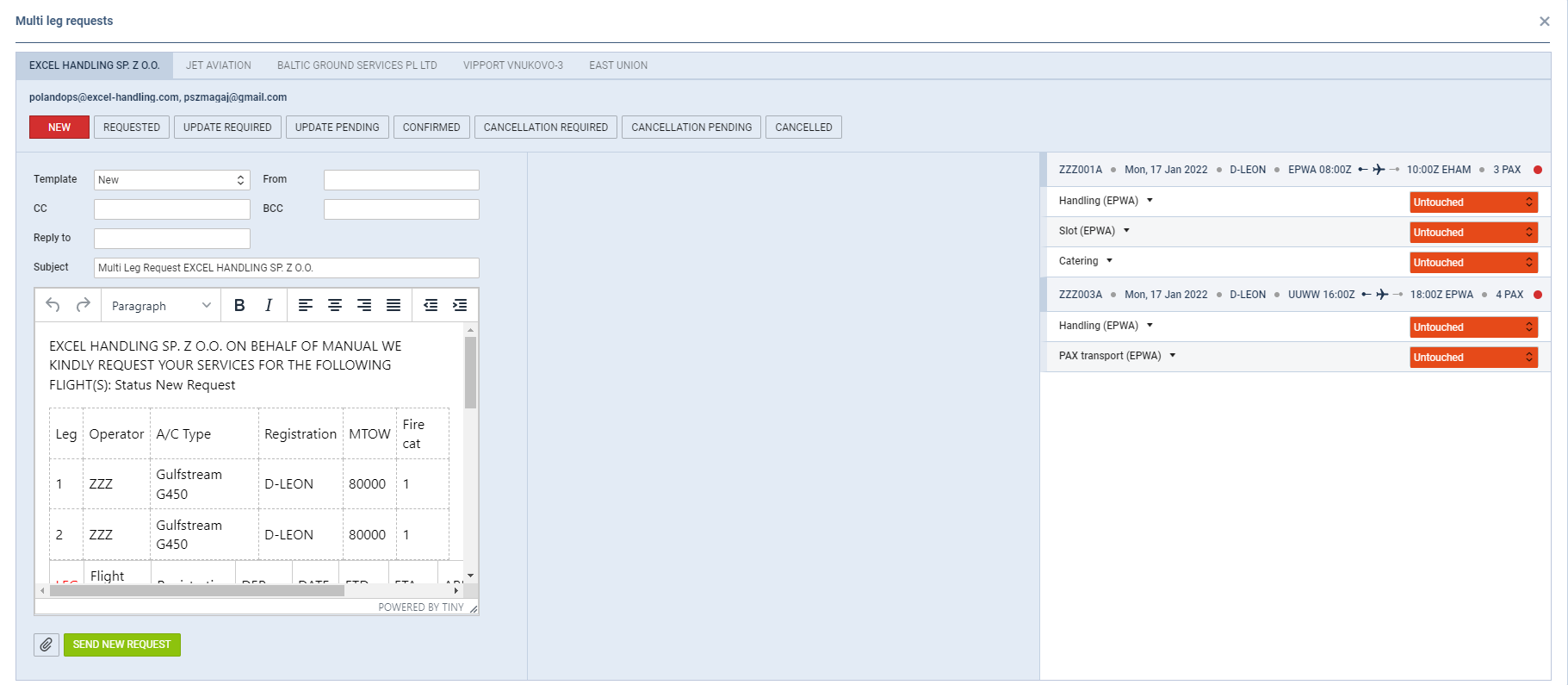Select UPDATE PENDING status
This screenshot has width=1568, height=685.
[338, 128]
